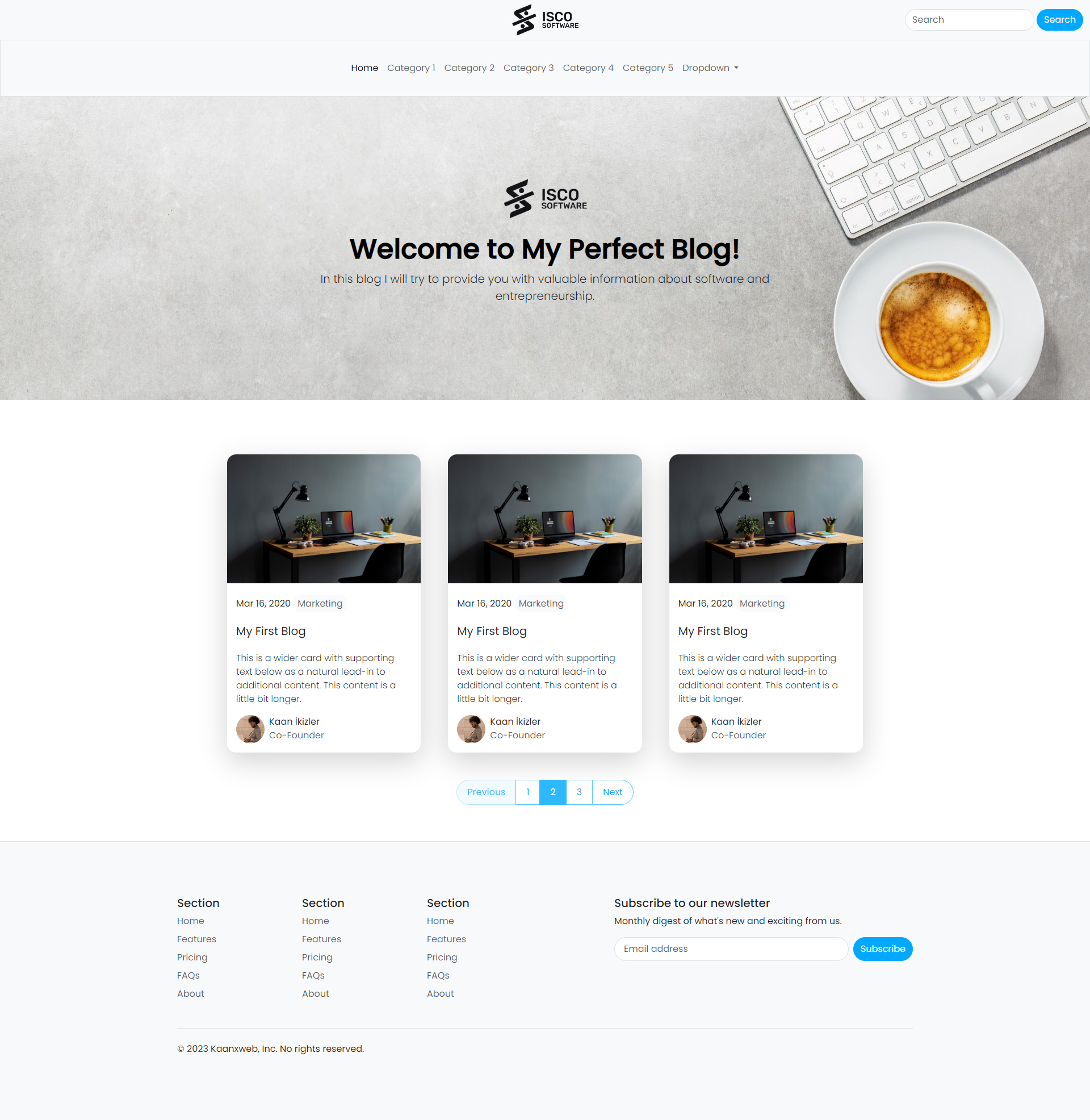Viewport: 1090px width, 1120px height.
Task: Click the first blog post thumbnail image
Action: (x=324, y=518)
